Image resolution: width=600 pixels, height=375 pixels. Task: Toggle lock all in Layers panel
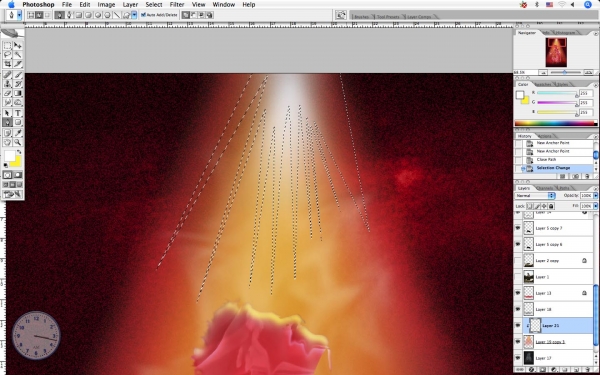pos(551,206)
